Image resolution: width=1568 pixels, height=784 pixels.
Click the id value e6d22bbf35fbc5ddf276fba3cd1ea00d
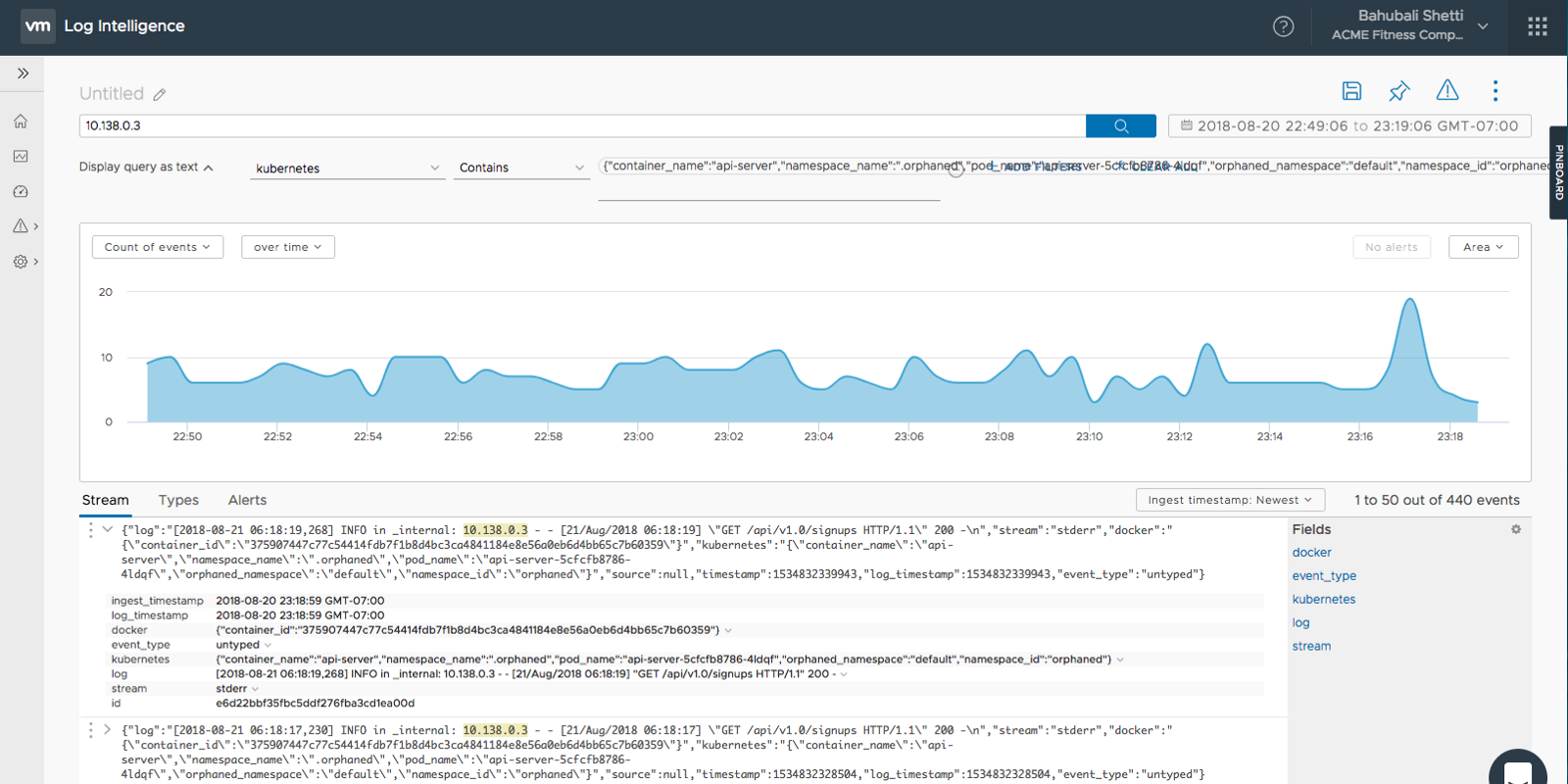pyautogui.click(x=315, y=704)
